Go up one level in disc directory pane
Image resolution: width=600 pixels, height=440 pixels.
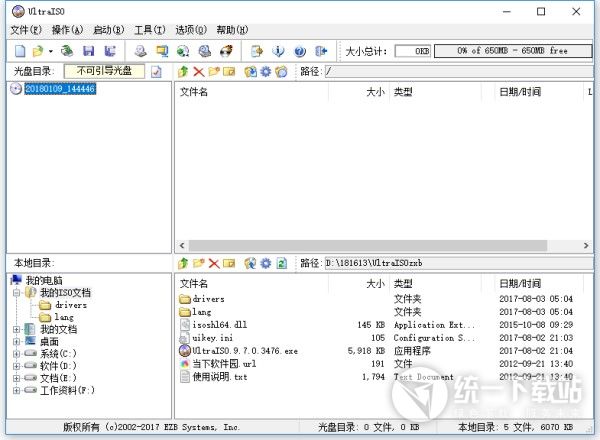(x=183, y=71)
